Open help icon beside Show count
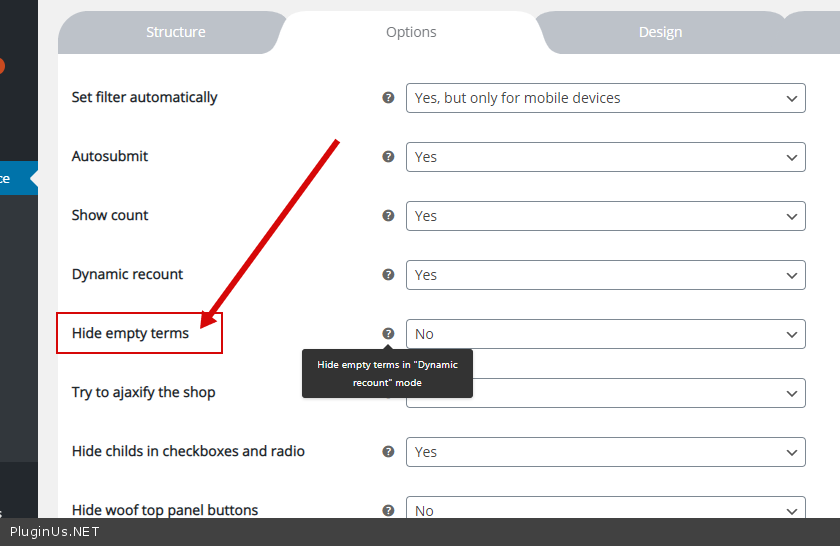This screenshot has width=840, height=546. tap(388, 216)
